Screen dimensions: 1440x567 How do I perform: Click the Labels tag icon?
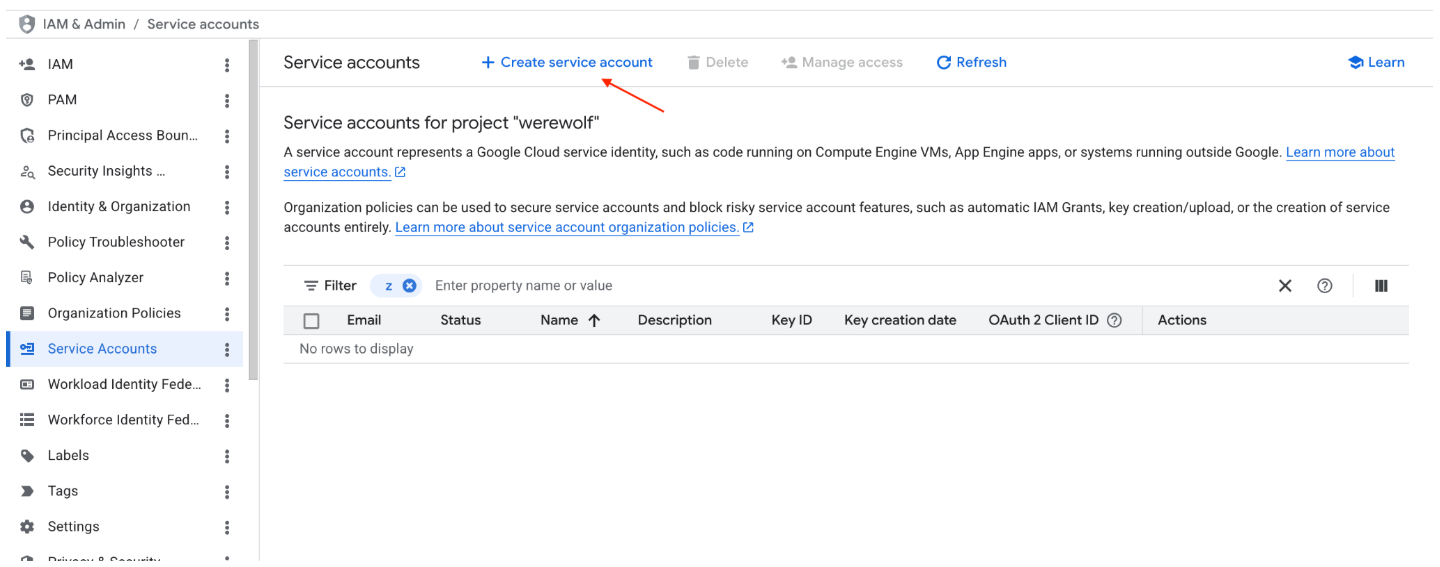(x=27, y=456)
